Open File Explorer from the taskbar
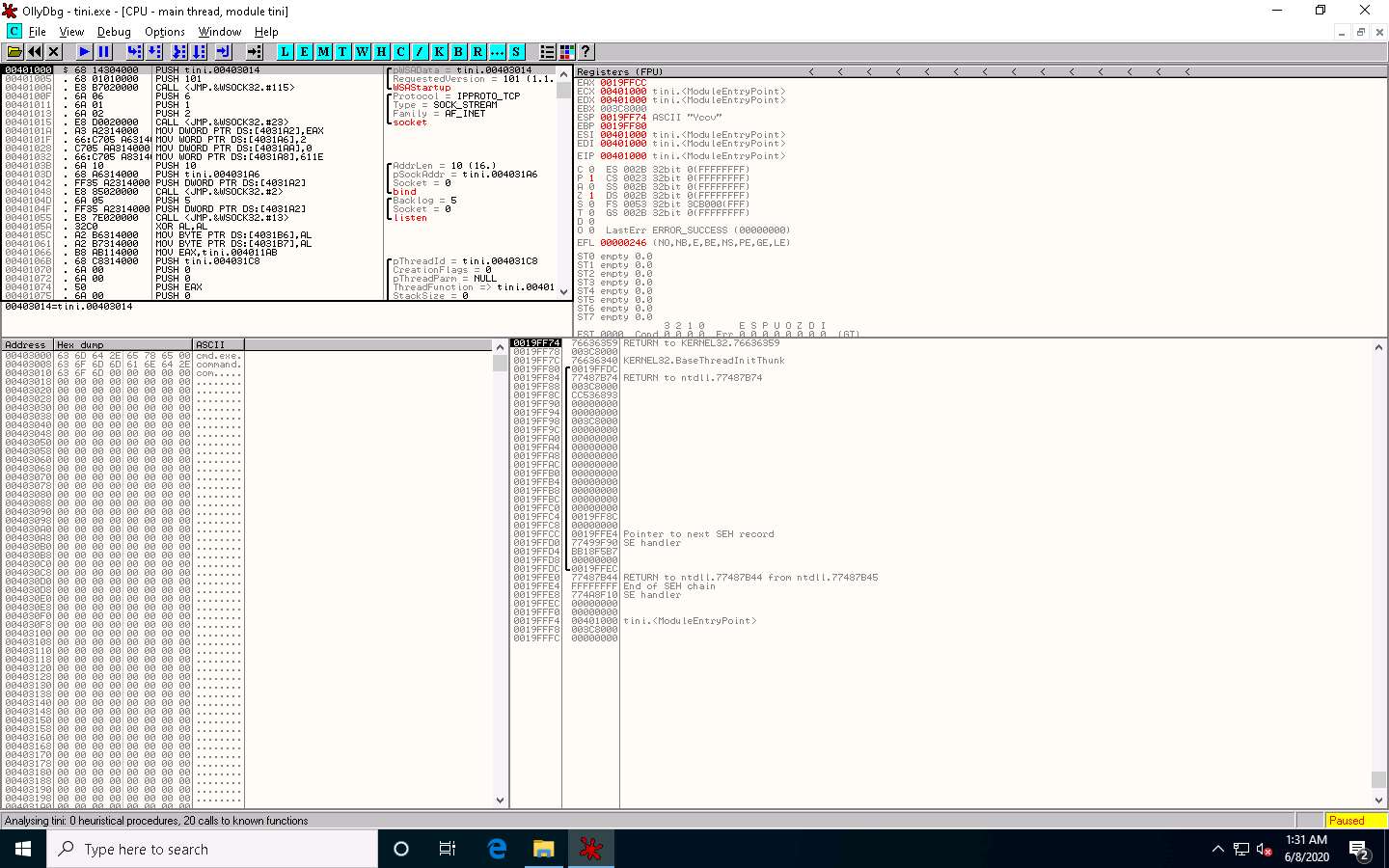 point(544,849)
